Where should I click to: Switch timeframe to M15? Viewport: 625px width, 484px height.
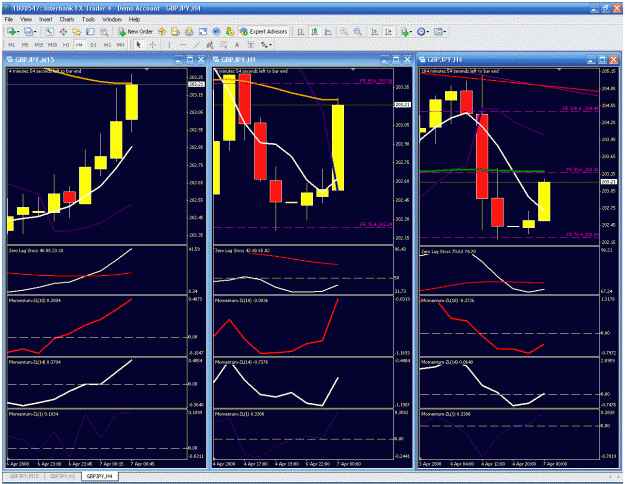click(39, 45)
